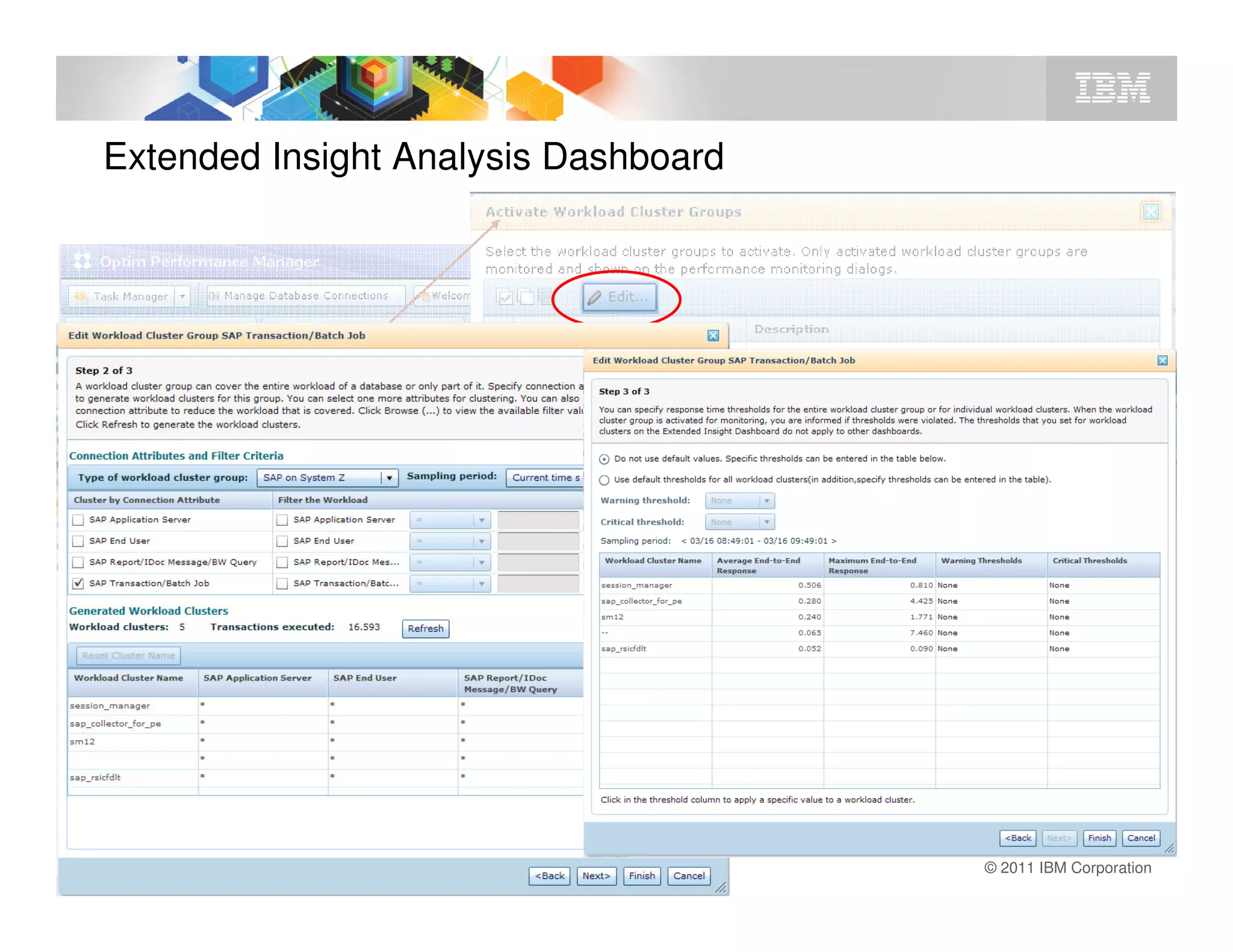Viewport: 1233px width, 952px height.
Task: Open the operator dropdown for SAP Transaction/Batch filter
Action: pos(450,584)
